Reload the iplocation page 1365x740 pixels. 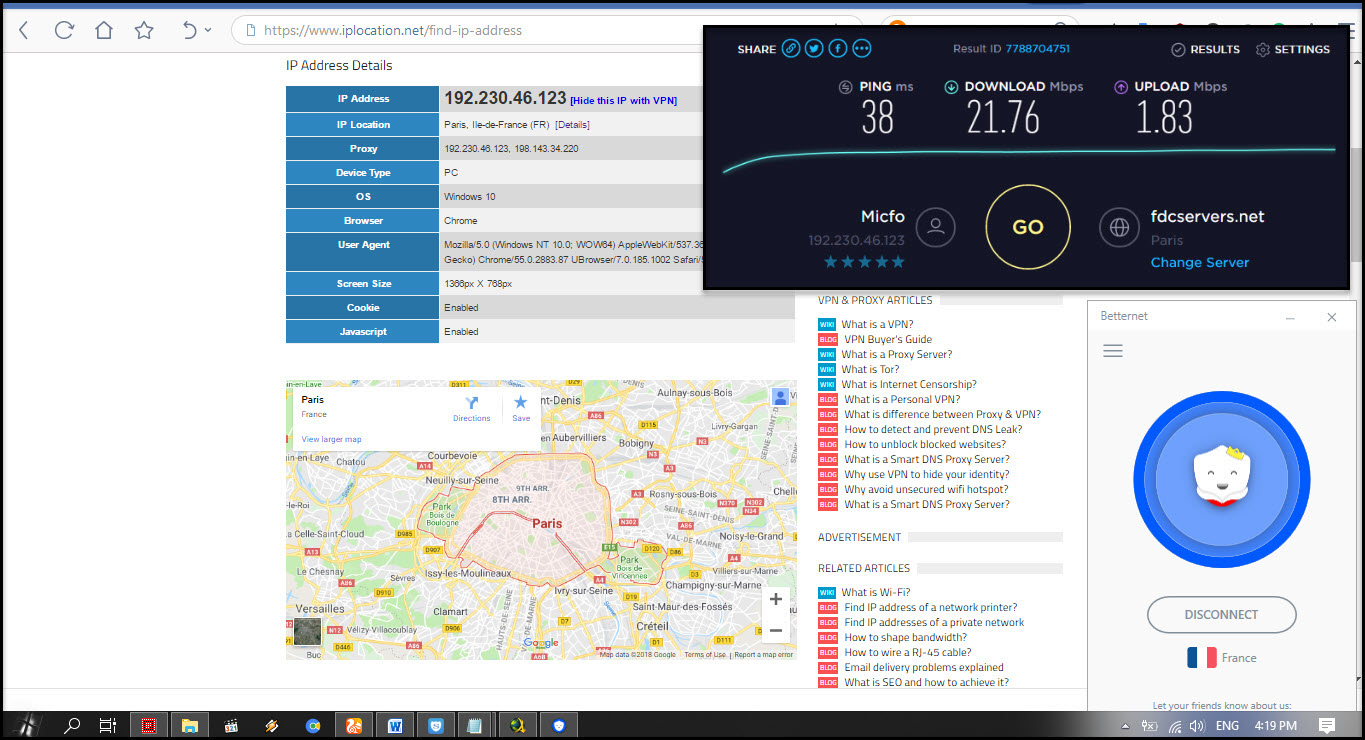click(x=64, y=30)
